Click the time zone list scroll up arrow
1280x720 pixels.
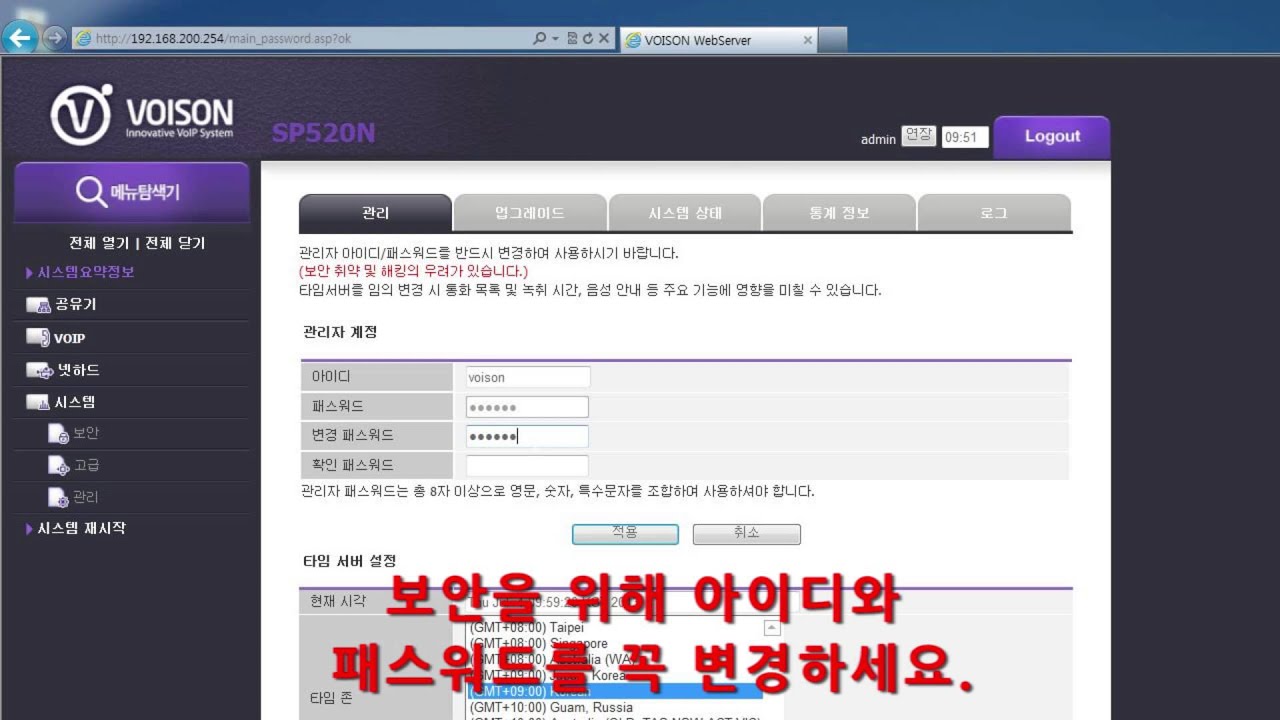(771, 628)
